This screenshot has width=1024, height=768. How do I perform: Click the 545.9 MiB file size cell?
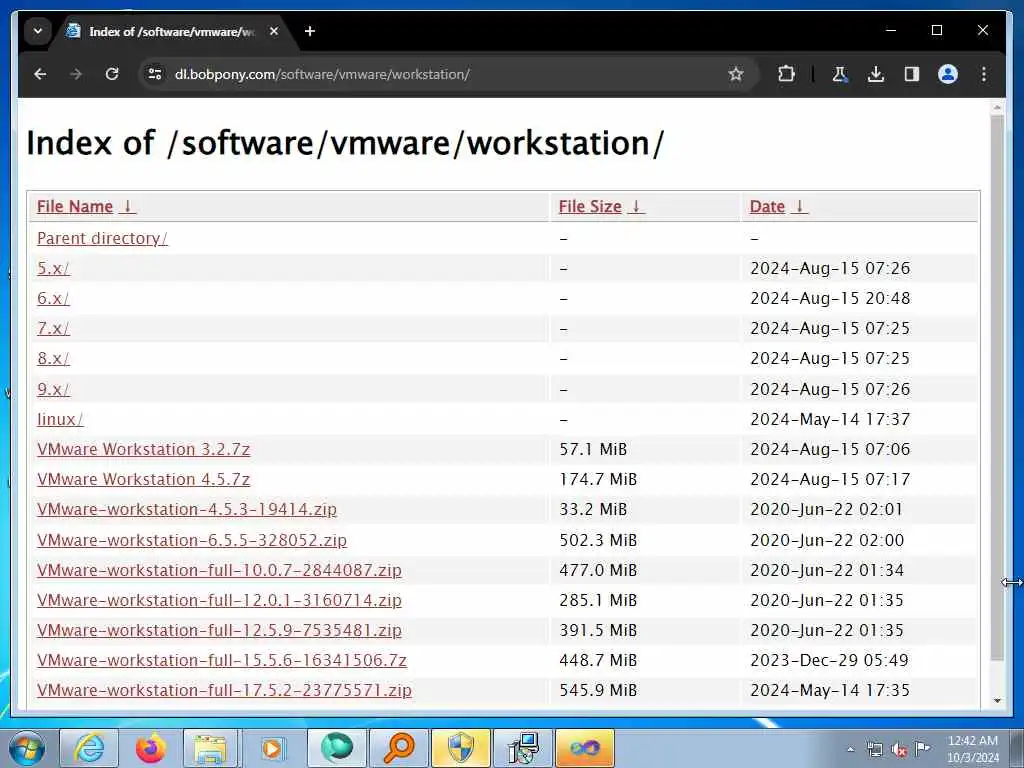(x=598, y=691)
